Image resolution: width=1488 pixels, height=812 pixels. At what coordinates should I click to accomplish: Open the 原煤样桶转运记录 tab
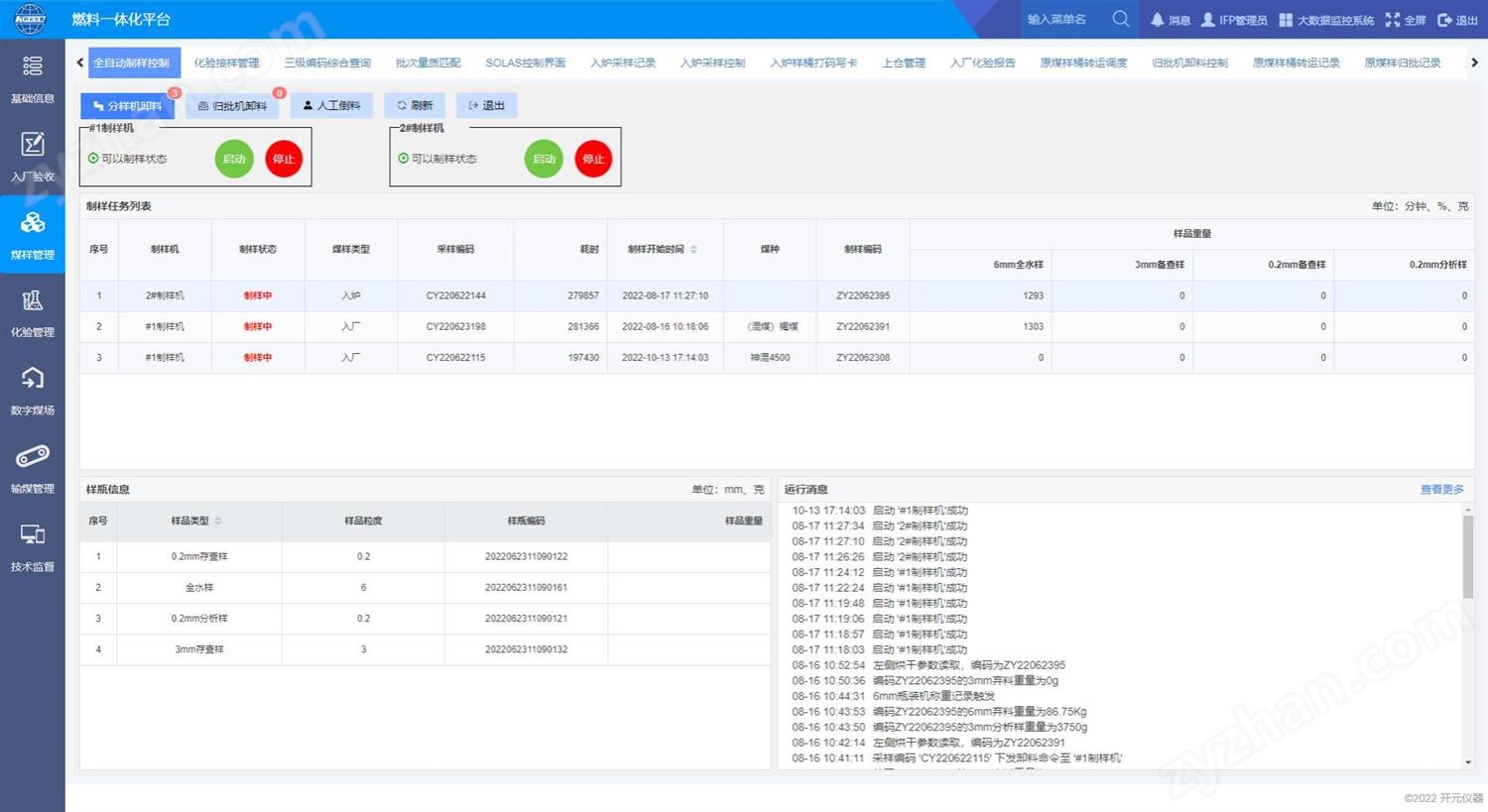pos(1297,62)
